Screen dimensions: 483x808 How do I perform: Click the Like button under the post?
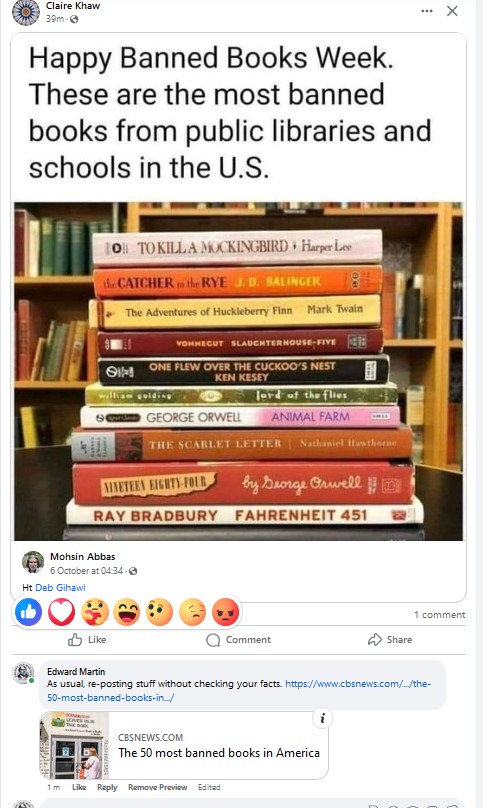[x=87, y=639]
